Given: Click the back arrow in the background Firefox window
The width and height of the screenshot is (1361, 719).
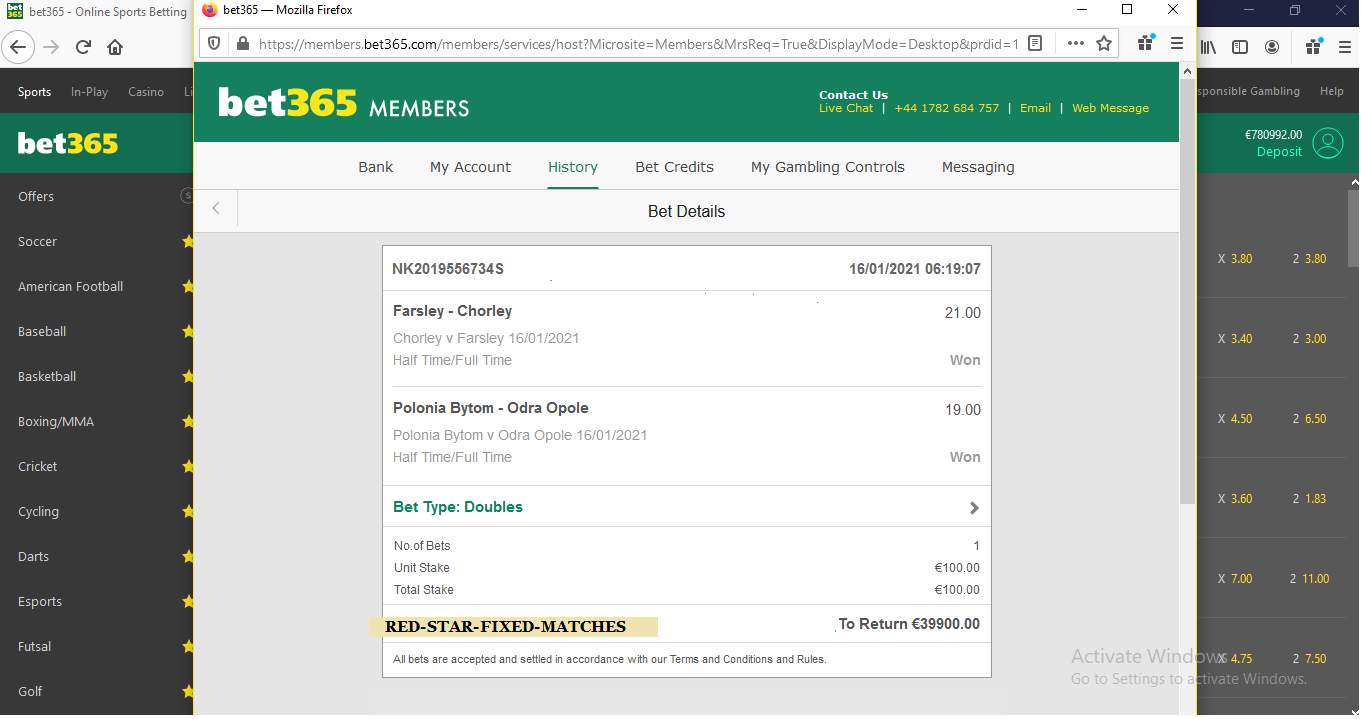Looking at the screenshot, I should pyautogui.click(x=19, y=47).
